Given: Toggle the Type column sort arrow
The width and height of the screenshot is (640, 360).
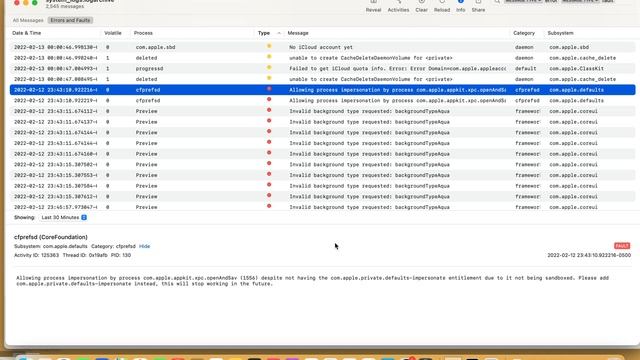Looking at the screenshot, I should [279, 33].
